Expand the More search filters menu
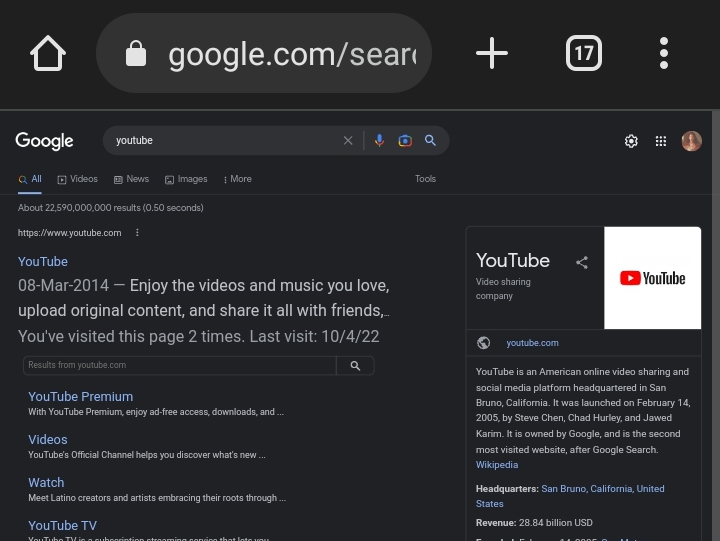 click(x=238, y=179)
